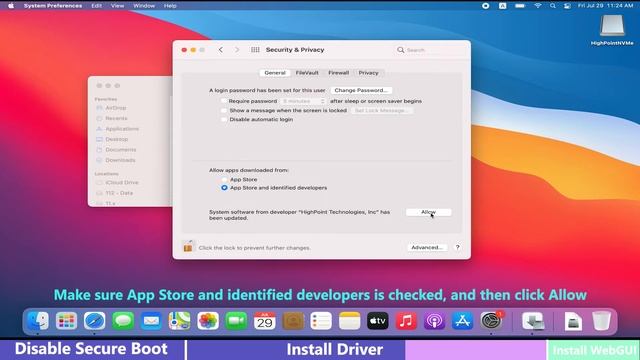This screenshot has width=640, height=360.
Task: Open Control Center in menu bar
Action: click(567, 6)
